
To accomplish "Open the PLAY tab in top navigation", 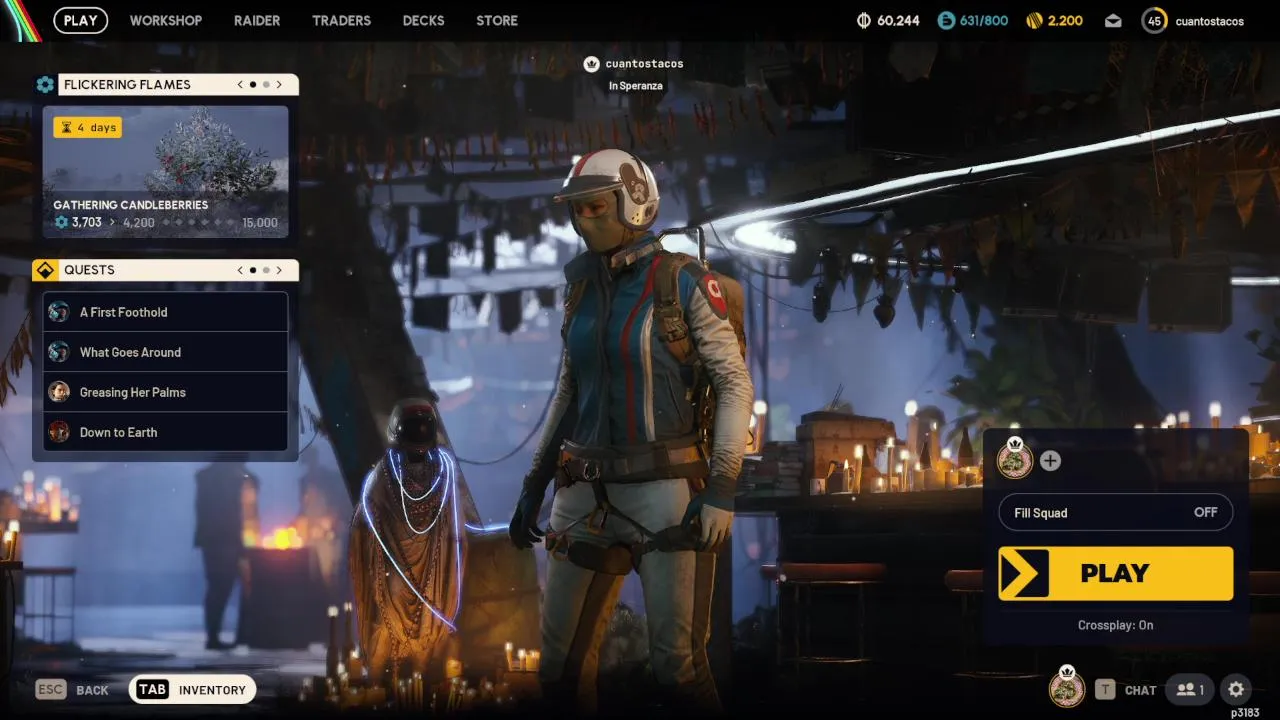I will 80,20.
